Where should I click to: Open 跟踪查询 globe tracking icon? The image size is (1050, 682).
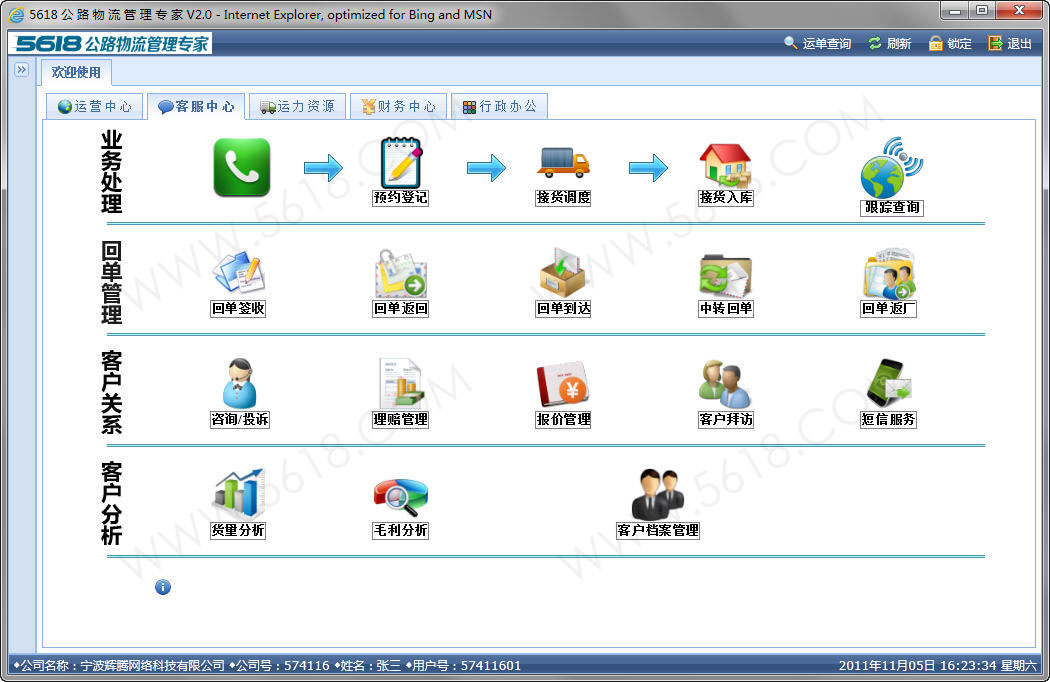(x=891, y=169)
